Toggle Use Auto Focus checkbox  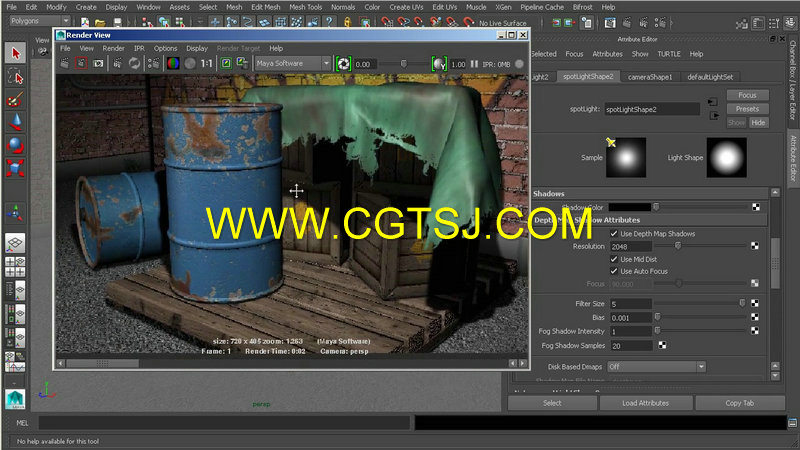tap(614, 271)
